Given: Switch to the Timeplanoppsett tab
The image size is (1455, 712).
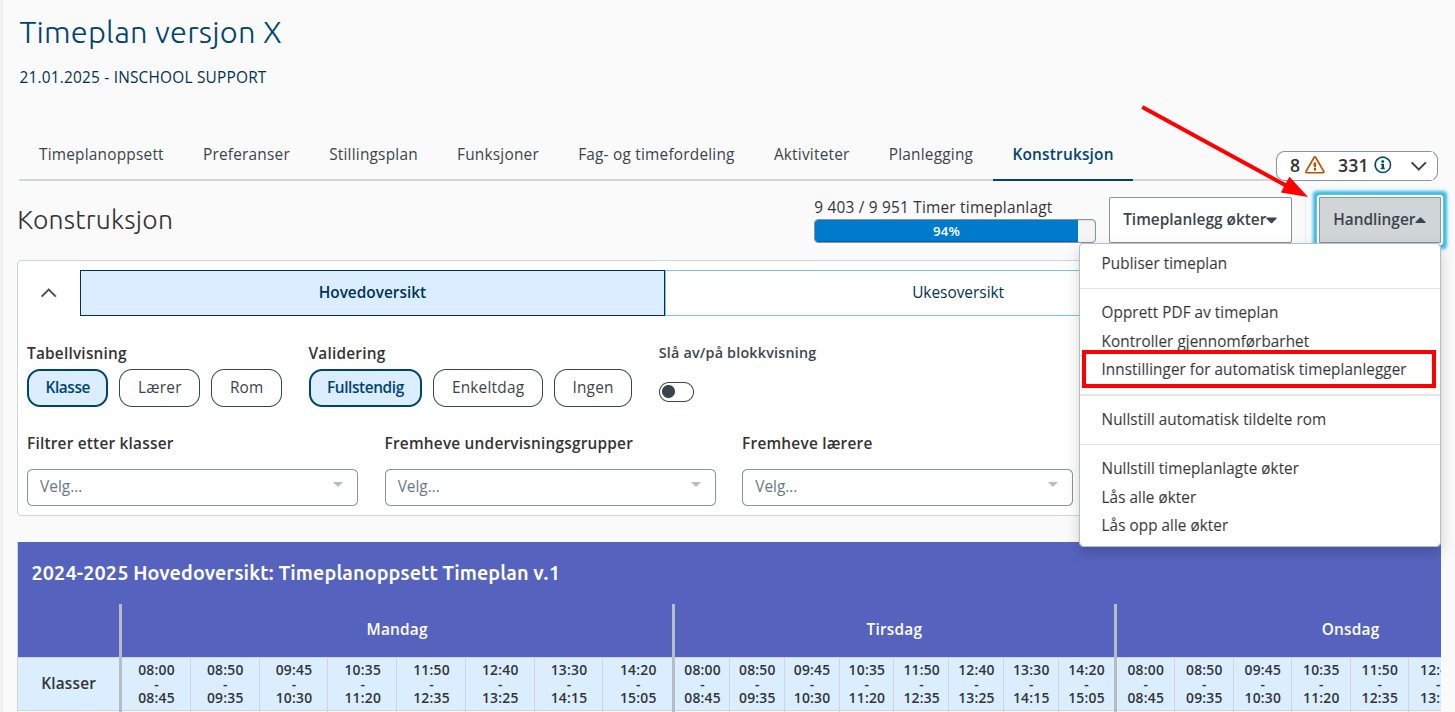Looking at the screenshot, I should click(101, 154).
